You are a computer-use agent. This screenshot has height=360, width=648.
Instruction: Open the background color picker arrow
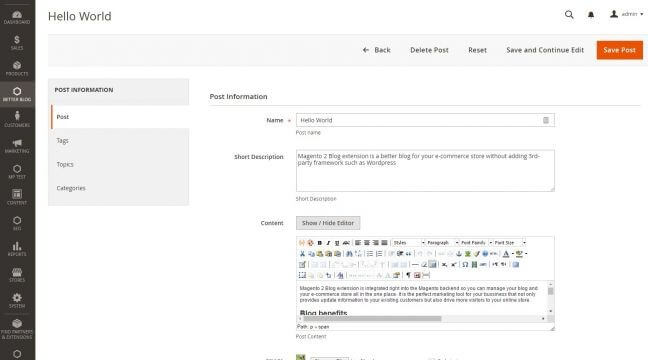coord(526,253)
